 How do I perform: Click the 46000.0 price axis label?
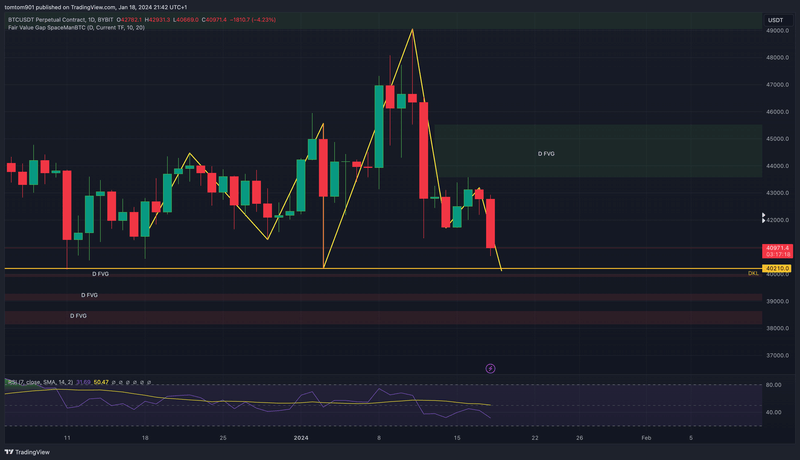click(x=778, y=112)
